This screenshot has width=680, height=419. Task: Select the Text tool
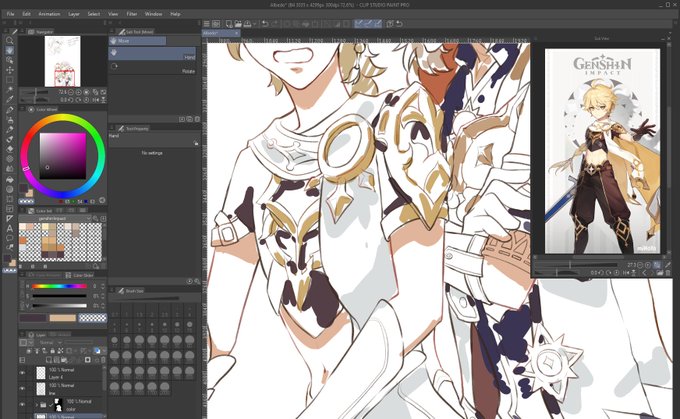10,228
